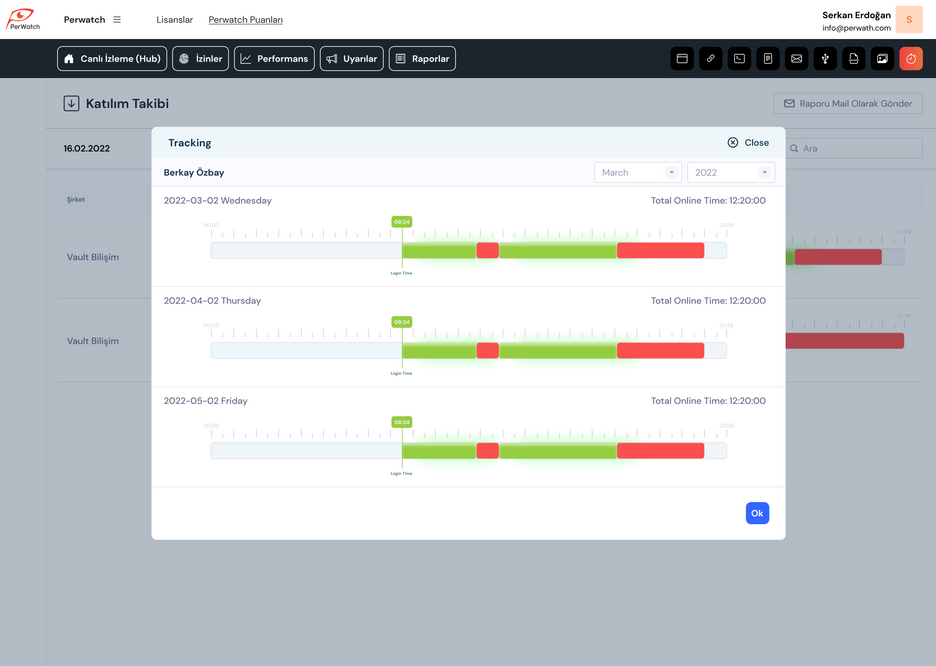The image size is (936, 666).
Task: Go to Perwatch Puanları link
Action: click(x=245, y=20)
